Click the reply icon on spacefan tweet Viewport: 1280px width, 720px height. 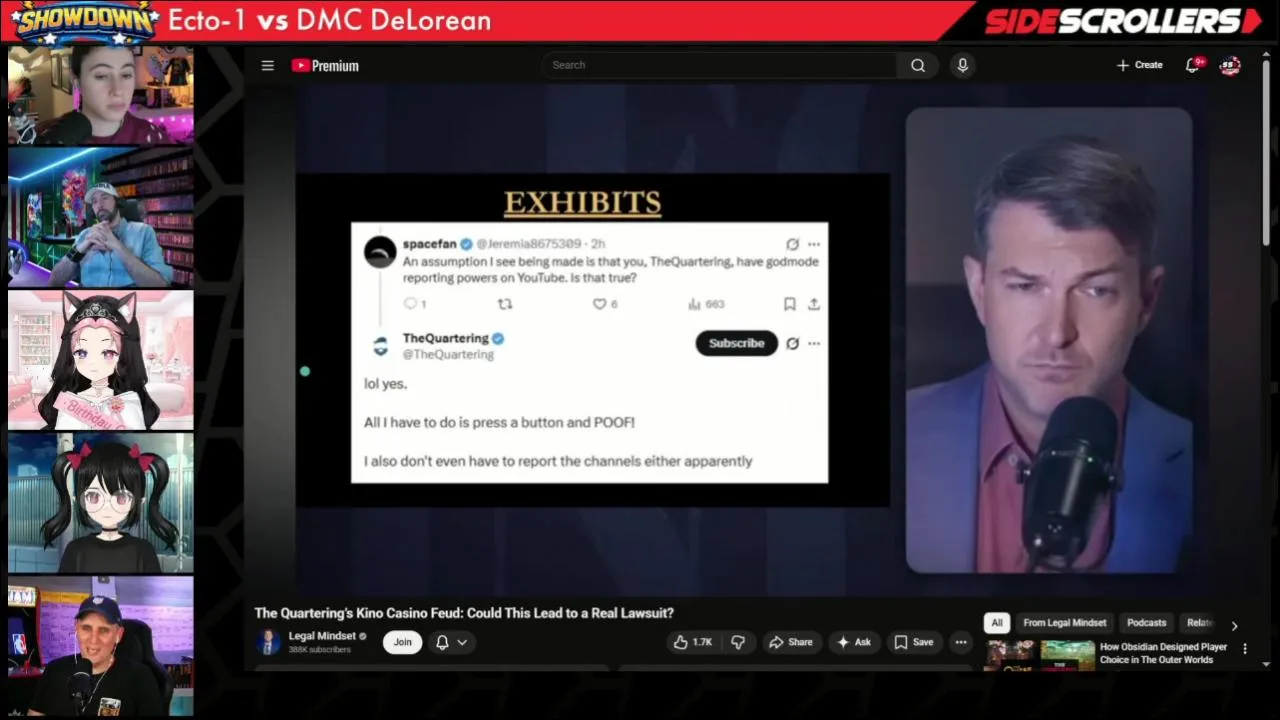click(x=410, y=304)
